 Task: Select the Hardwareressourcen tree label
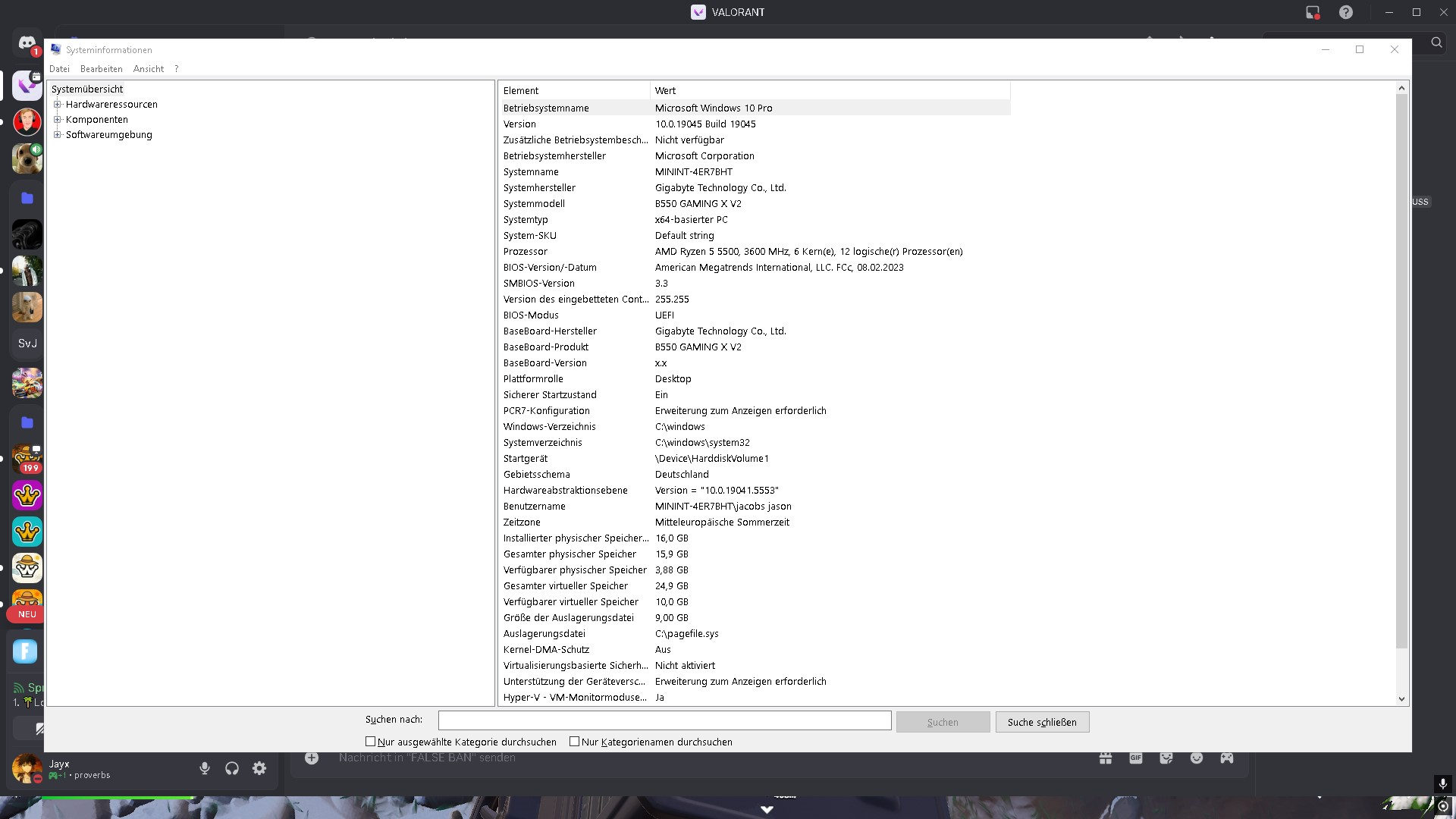(111, 105)
